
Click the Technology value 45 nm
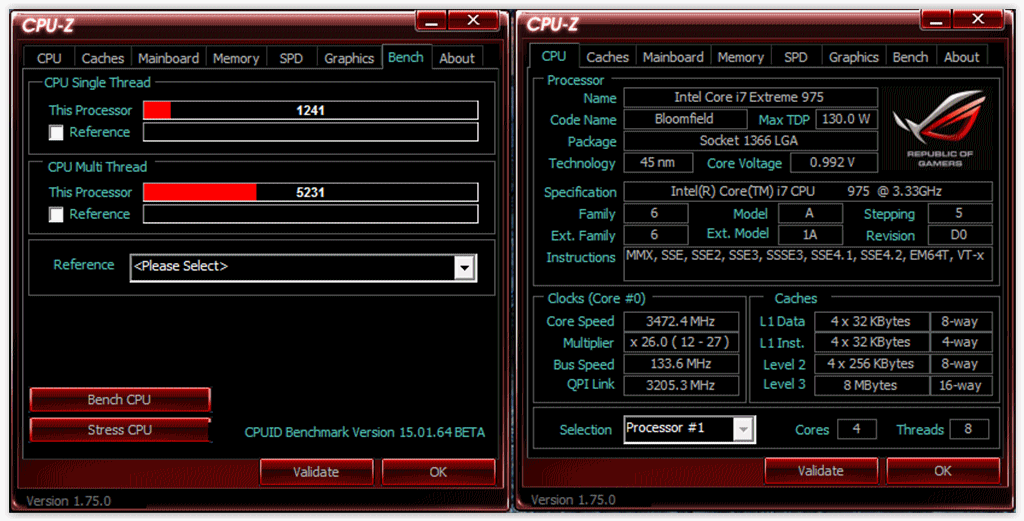[658, 162]
